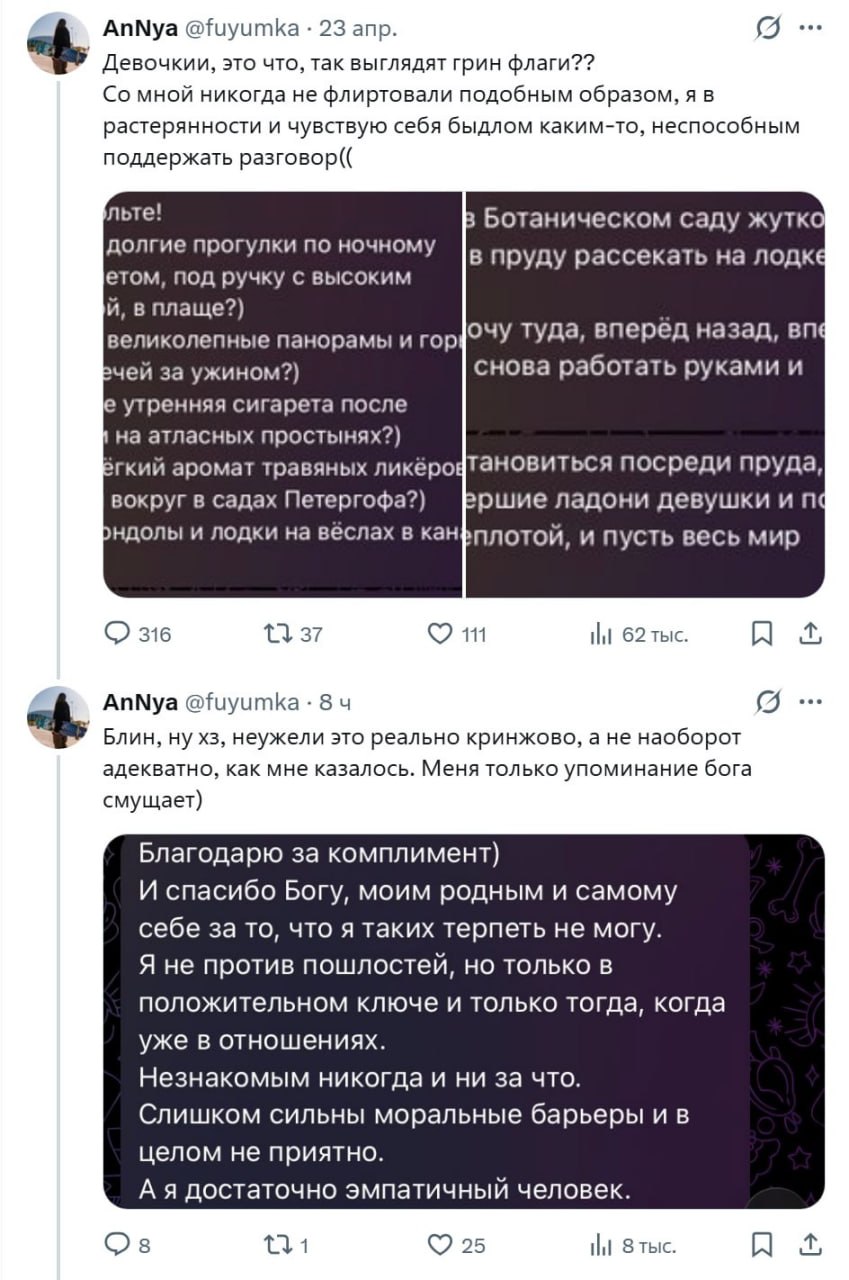Repost the second tweet with 1 repost
The height and width of the screenshot is (1280, 849).
pyautogui.click(x=275, y=1245)
